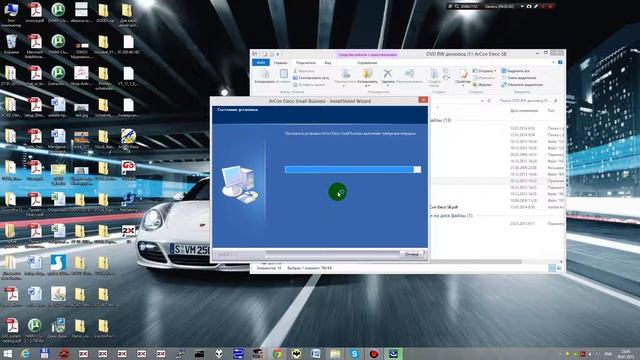Select the invoice.pdf desktop file

click(35, 13)
